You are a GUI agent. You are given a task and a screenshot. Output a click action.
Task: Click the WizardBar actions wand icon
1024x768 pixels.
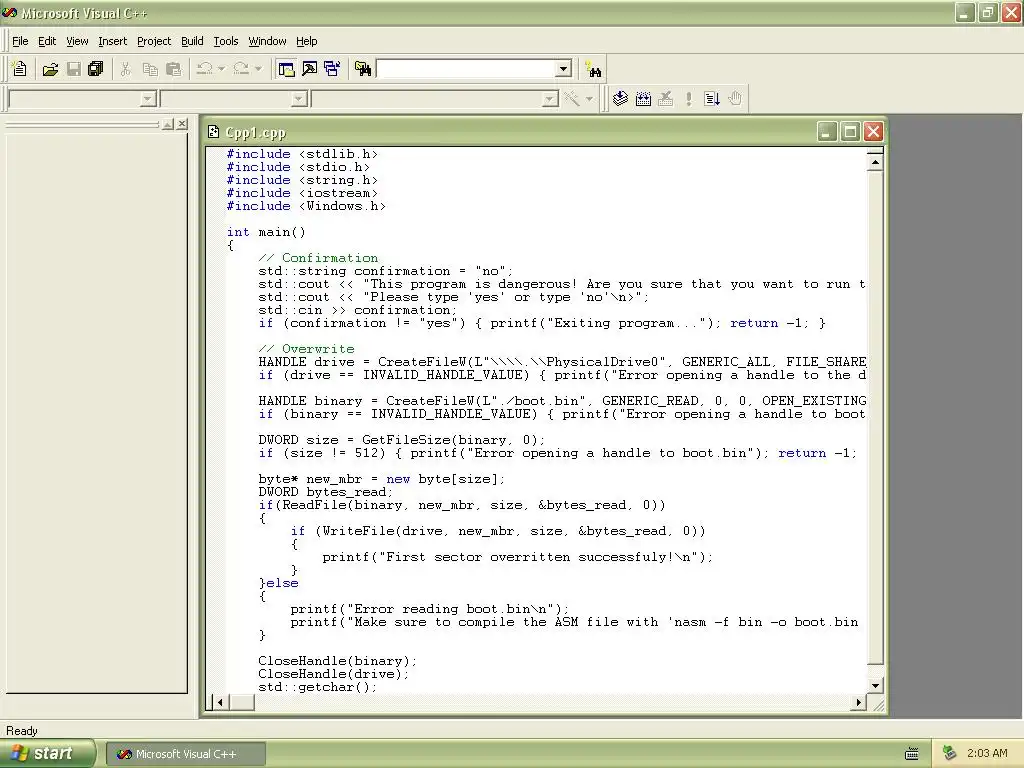pyautogui.click(x=572, y=99)
